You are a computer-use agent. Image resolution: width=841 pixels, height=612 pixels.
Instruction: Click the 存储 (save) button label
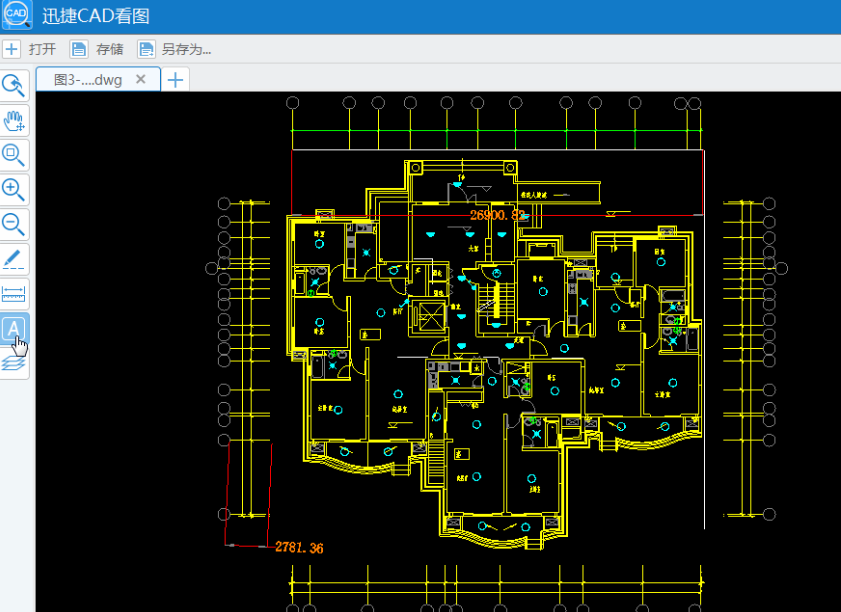pos(110,49)
